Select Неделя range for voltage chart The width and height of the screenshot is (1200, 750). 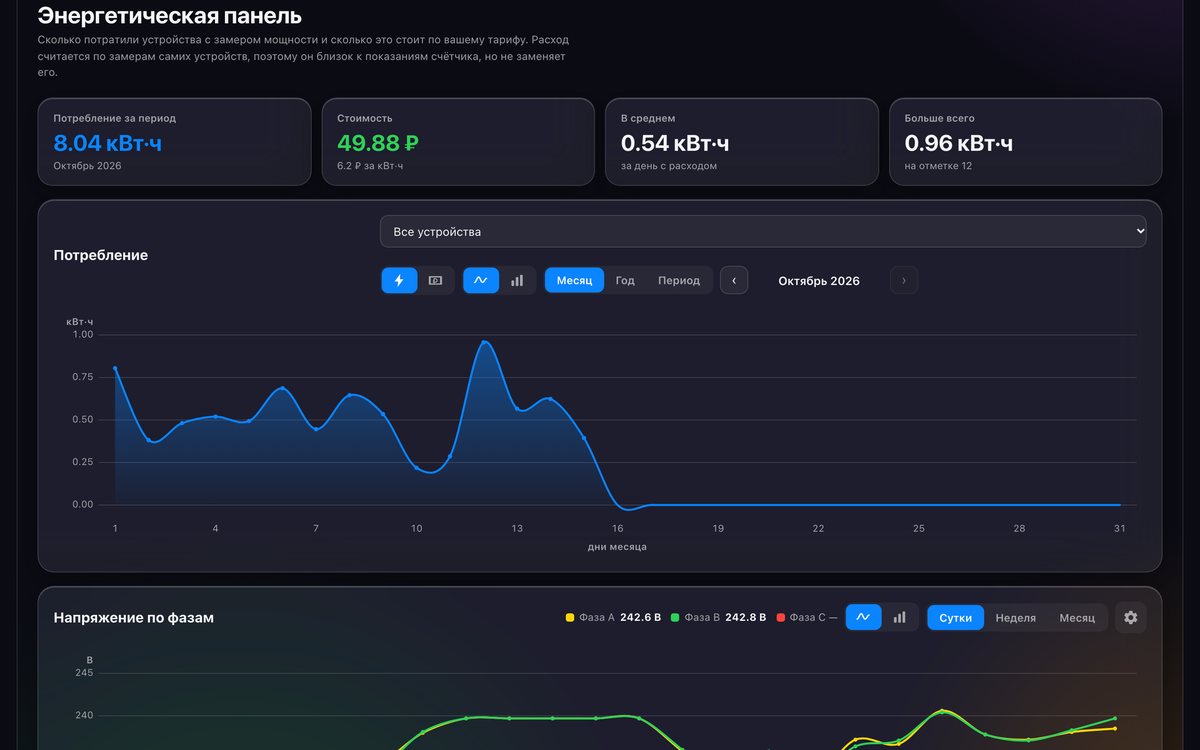(1016, 617)
